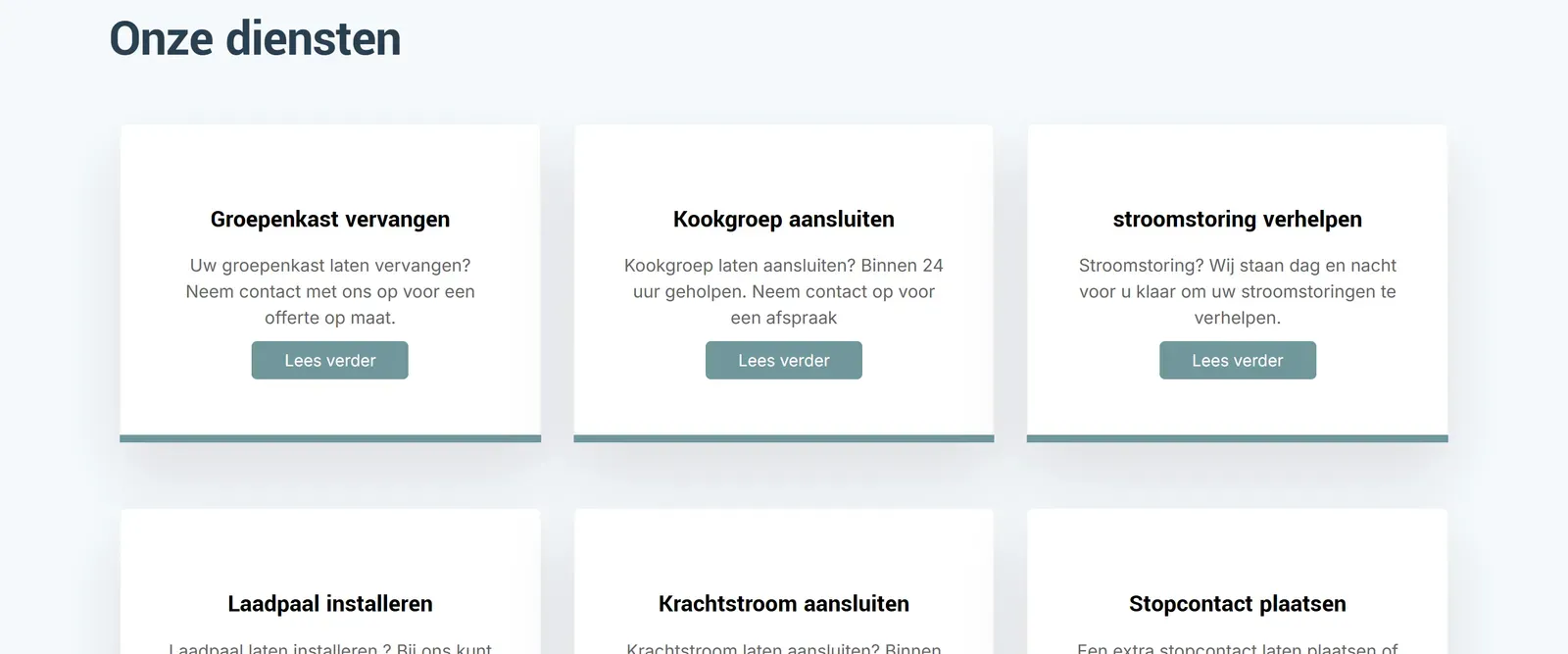This screenshot has height=654, width=1568.
Task: Click text 'Uw groepenkast laten vervangen?'
Action: tap(330, 266)
